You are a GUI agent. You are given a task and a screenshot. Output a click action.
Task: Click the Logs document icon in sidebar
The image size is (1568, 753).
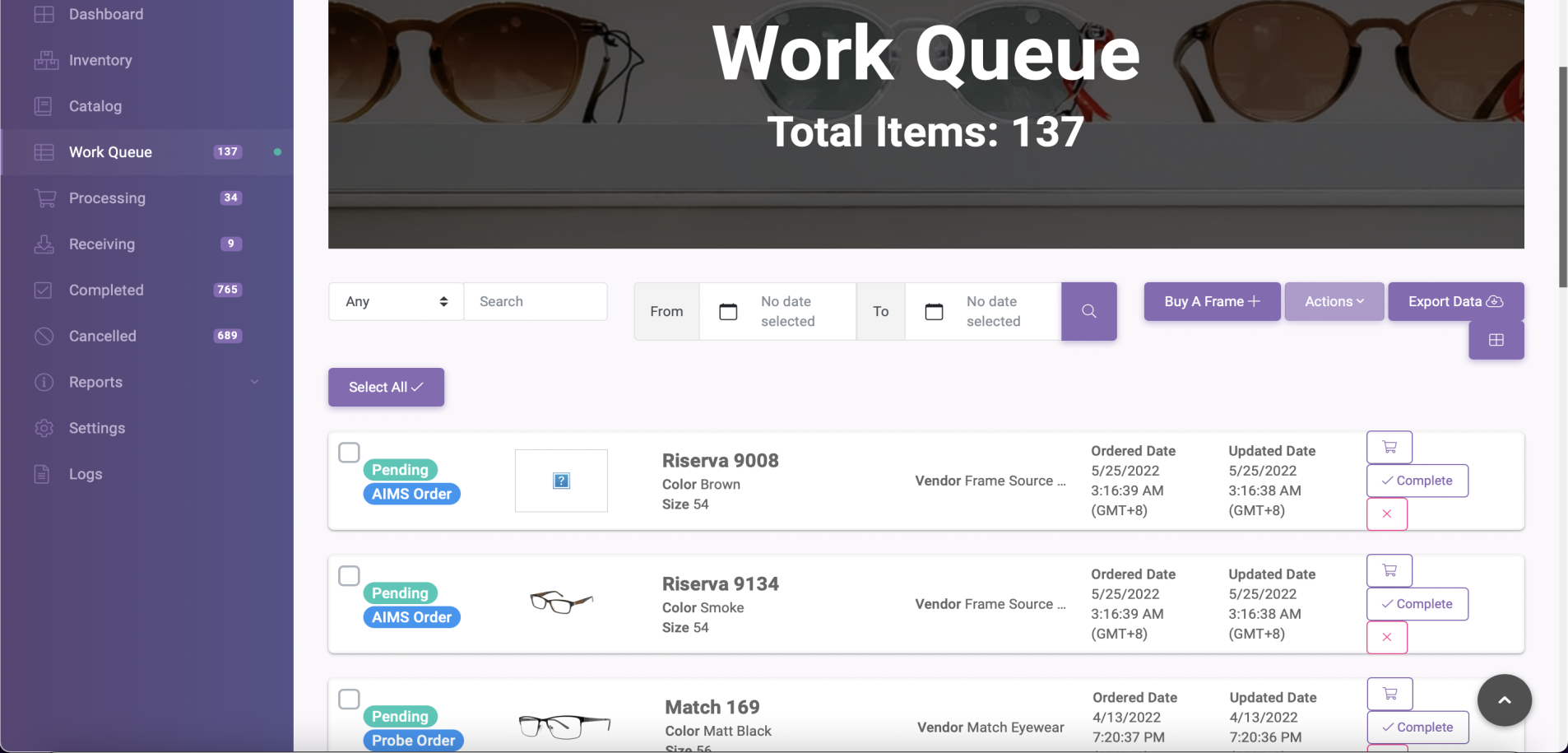(42, 474)
